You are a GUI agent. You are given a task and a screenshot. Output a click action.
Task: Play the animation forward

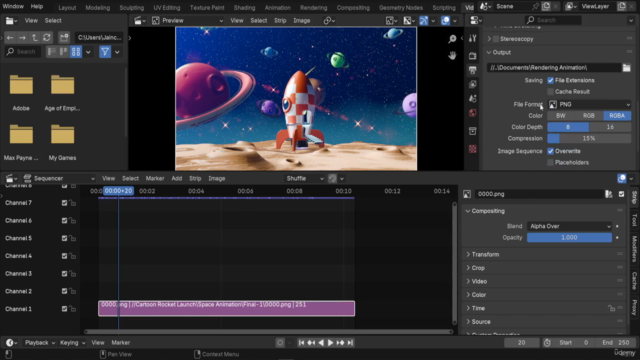(x=331, y=343)
